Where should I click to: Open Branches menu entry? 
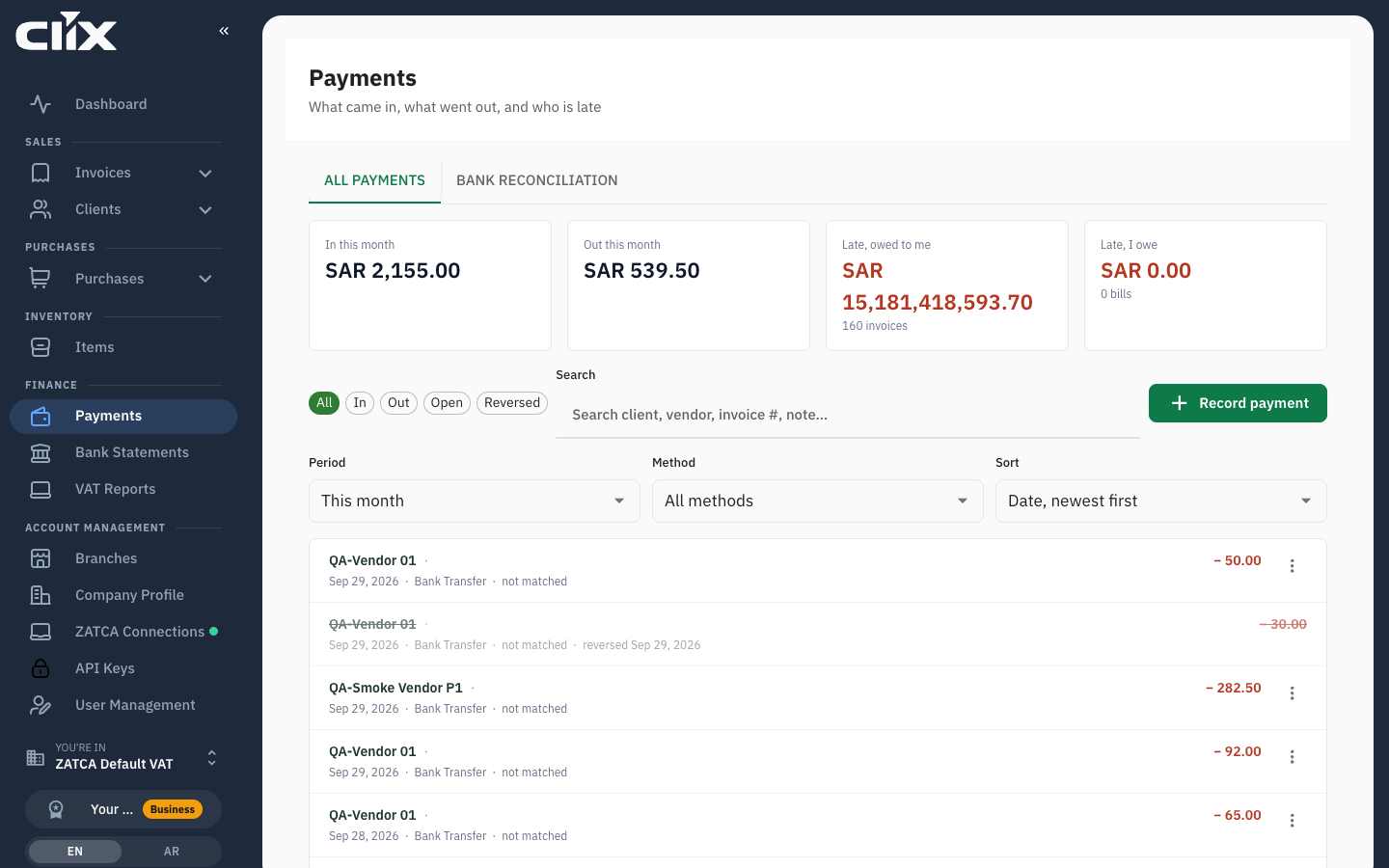pos(123,558)
